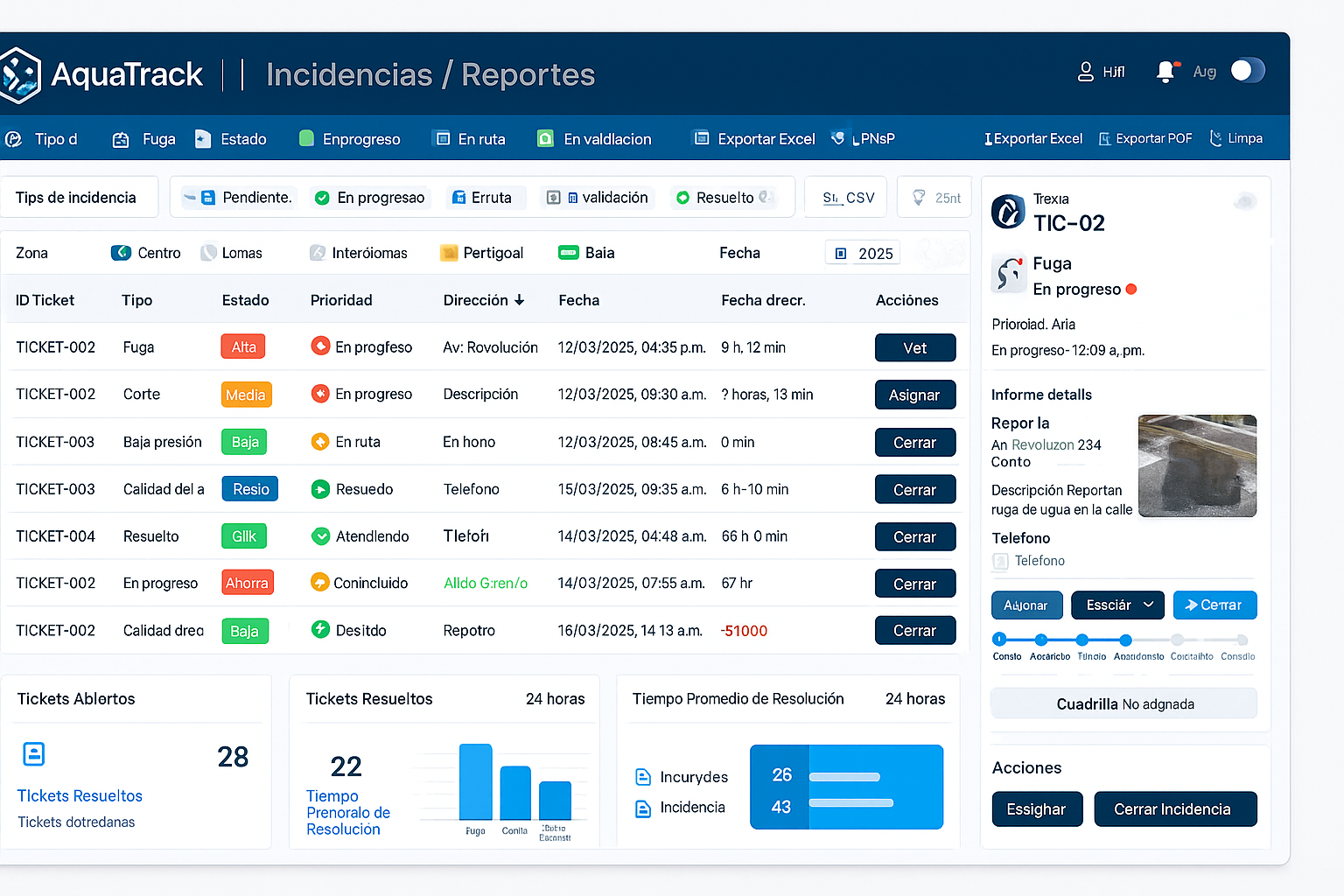Click the fourth step on progress tracker

point(1125,640)
